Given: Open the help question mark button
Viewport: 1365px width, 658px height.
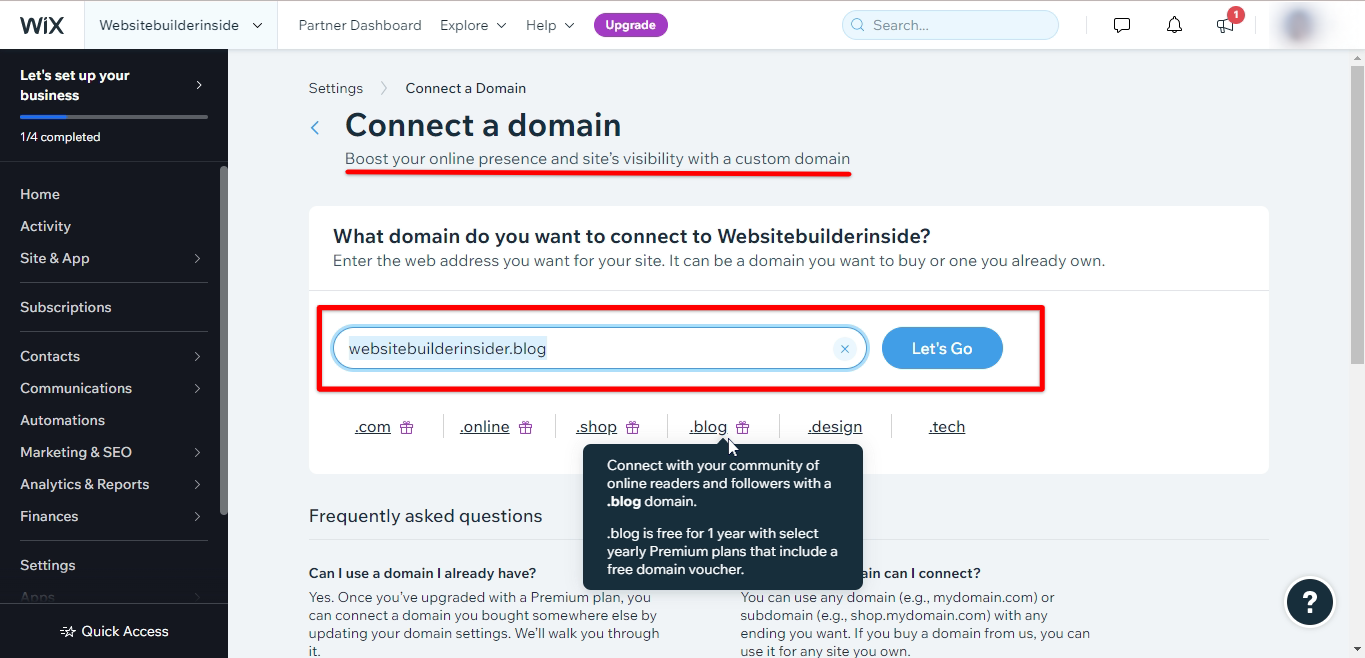Looking at the screenshot, I should click(1309, 602).
